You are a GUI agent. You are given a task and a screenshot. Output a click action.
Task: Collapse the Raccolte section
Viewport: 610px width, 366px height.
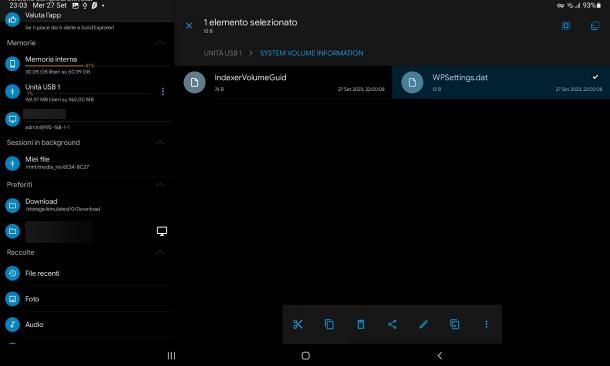pos(160,253)
